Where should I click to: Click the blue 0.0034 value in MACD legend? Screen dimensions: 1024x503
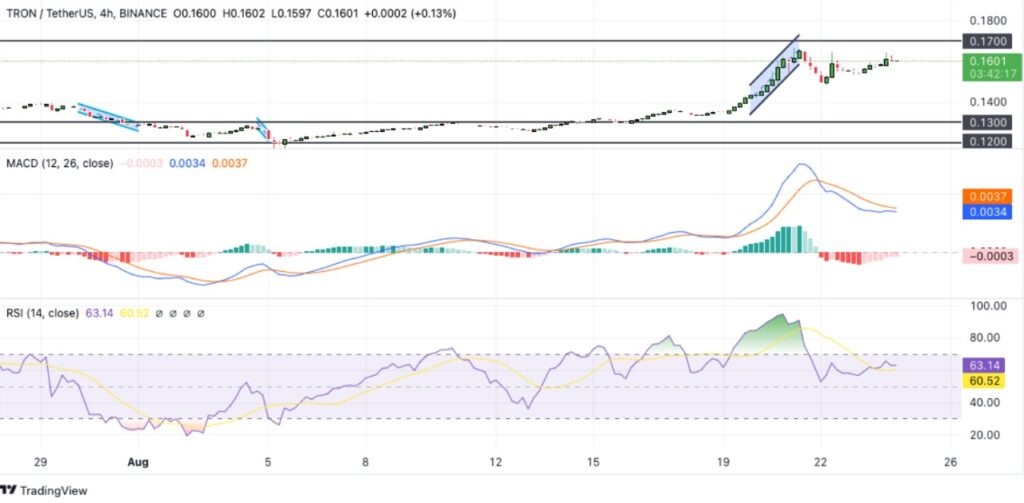187,163
